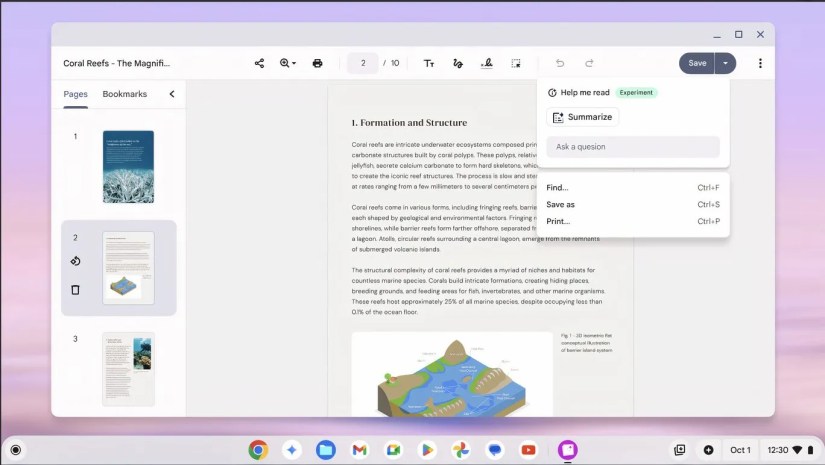Open the launcher button on shelf

16,450
